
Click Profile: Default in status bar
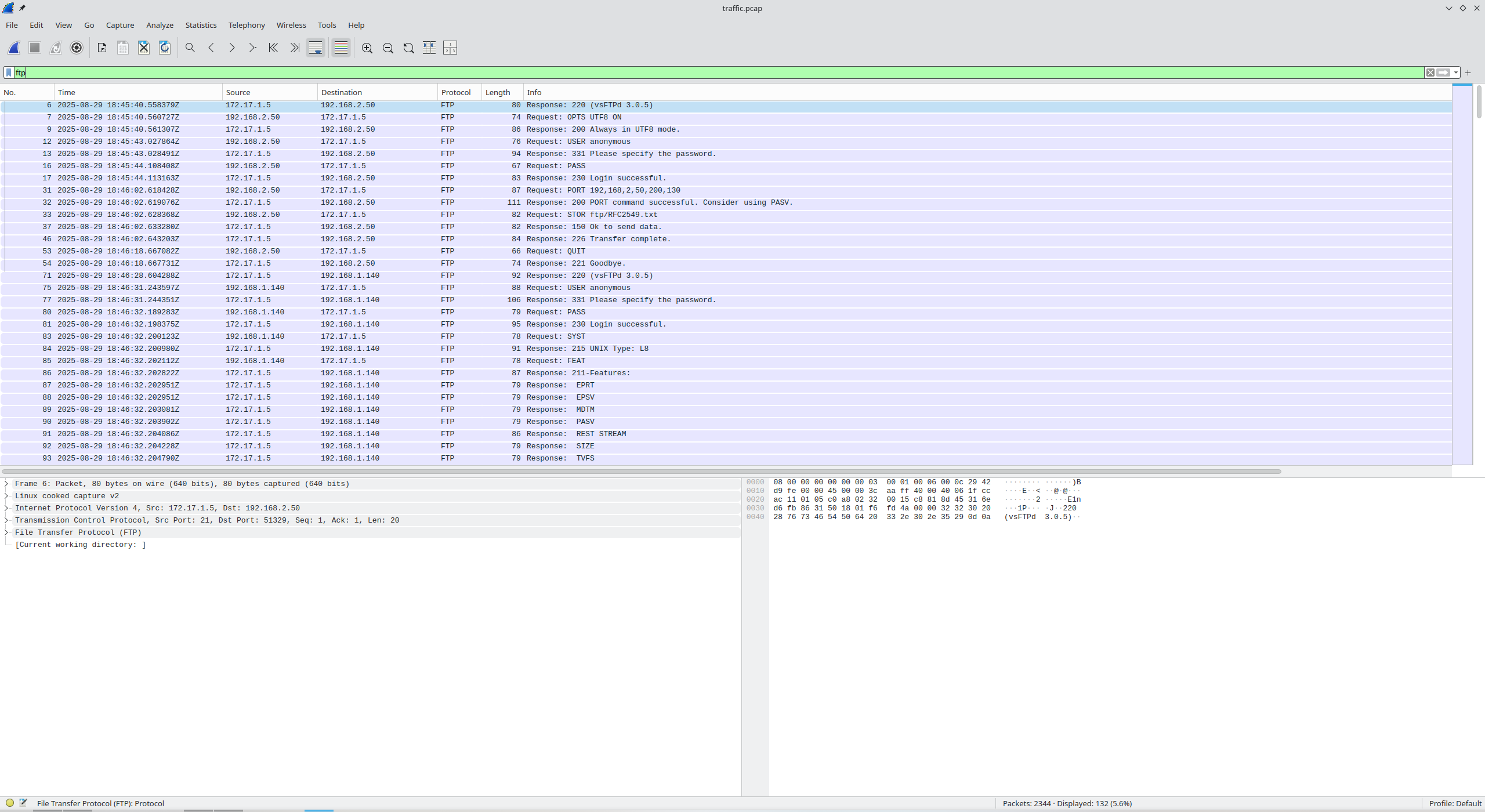(1455, 803)
